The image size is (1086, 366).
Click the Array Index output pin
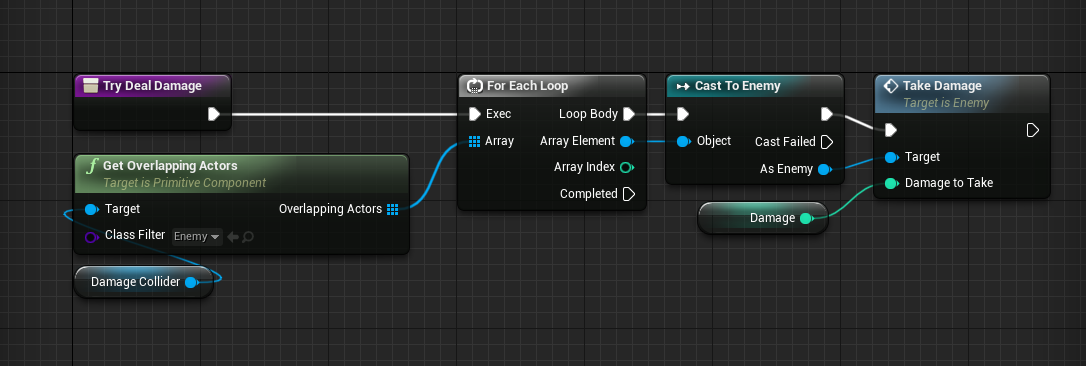click(626, 168)
